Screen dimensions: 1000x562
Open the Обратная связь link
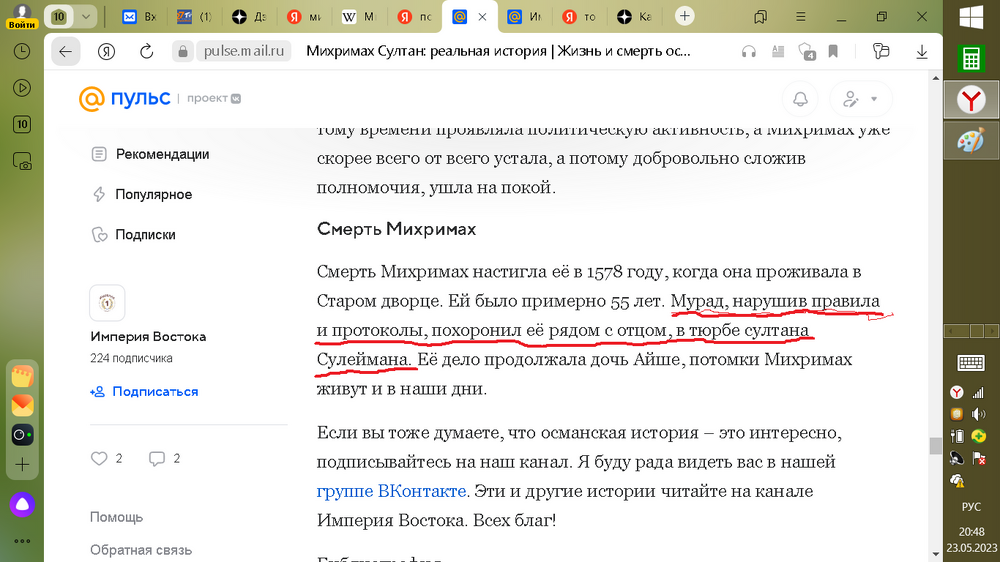coord(140,550)
